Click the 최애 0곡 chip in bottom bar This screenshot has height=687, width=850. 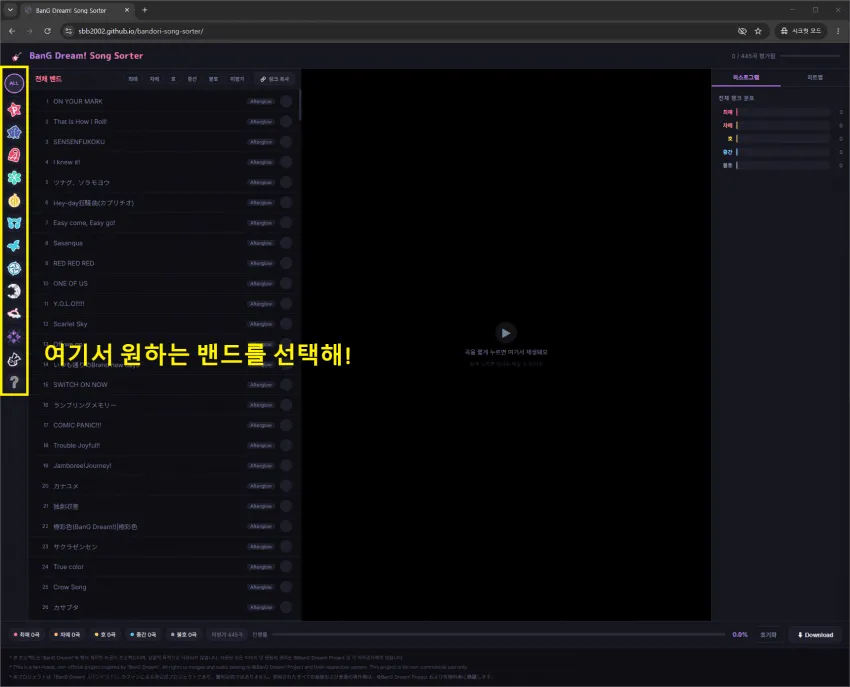(27, 634)
